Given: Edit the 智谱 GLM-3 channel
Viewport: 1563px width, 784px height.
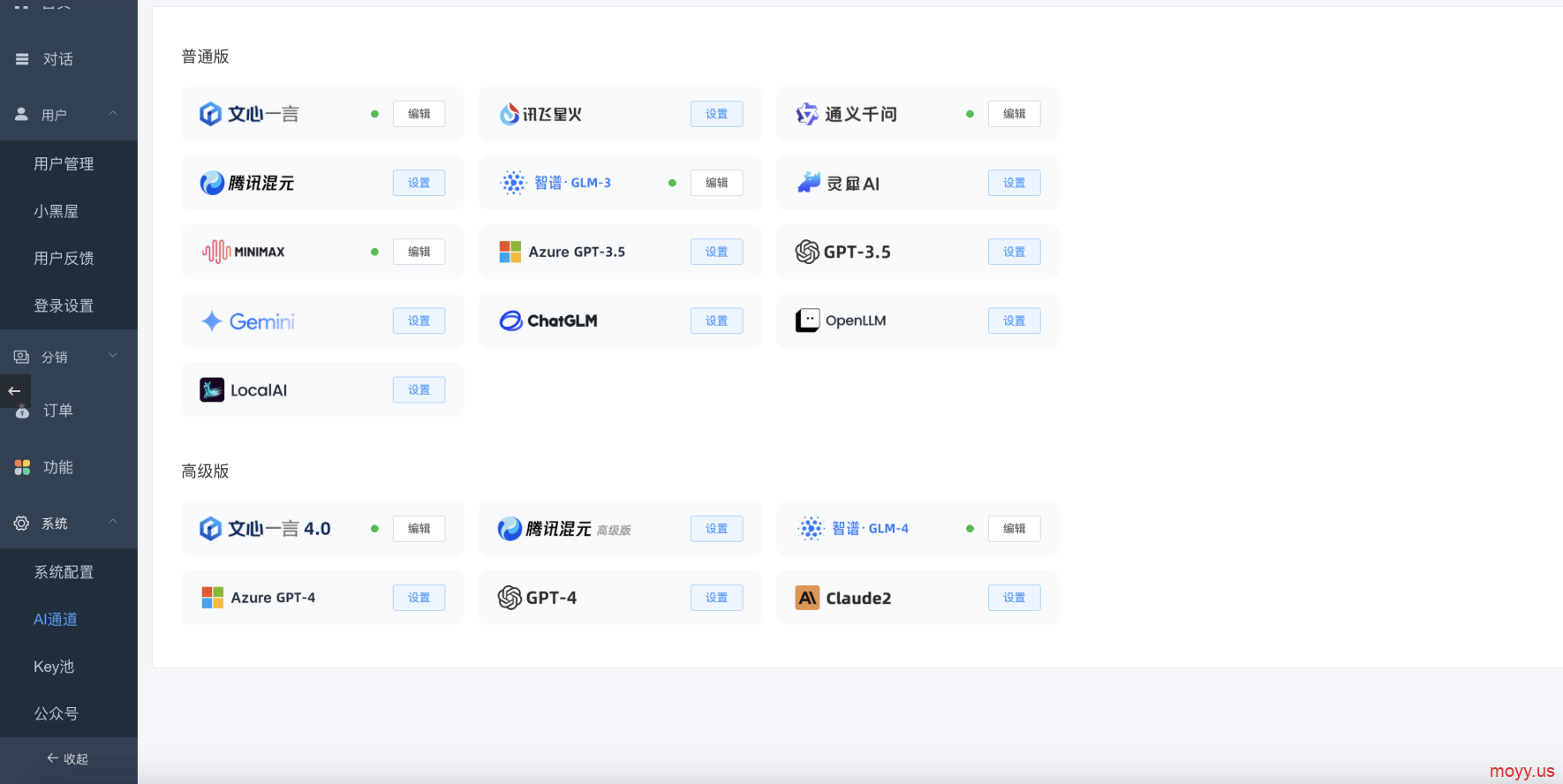Looking at the screenshot, I should [716, 183].
